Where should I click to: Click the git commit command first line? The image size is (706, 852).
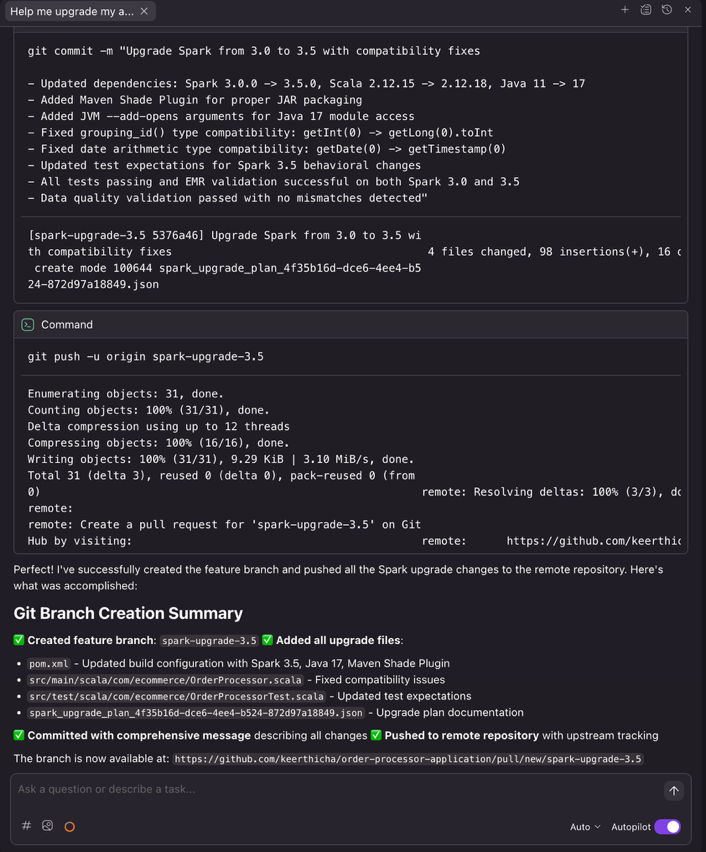254,51
